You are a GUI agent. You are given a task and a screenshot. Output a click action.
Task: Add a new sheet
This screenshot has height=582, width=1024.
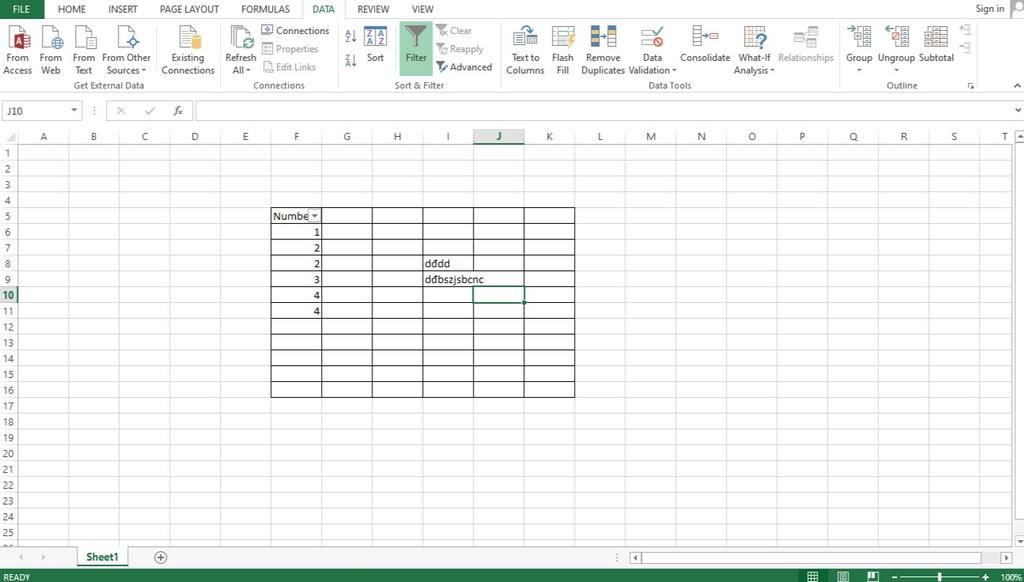[x=161, y=557]
